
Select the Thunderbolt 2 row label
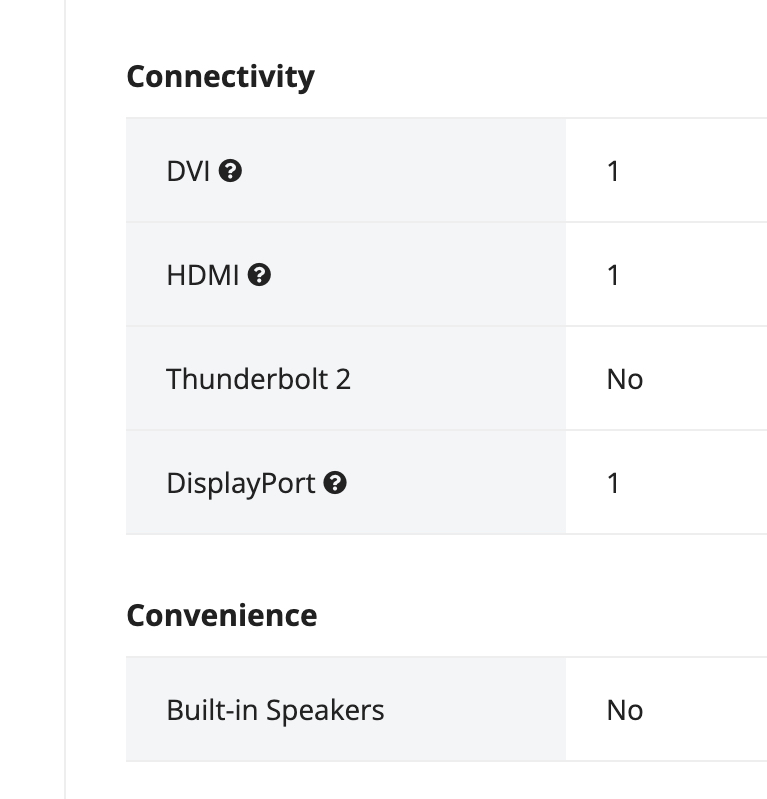[259, 379]
